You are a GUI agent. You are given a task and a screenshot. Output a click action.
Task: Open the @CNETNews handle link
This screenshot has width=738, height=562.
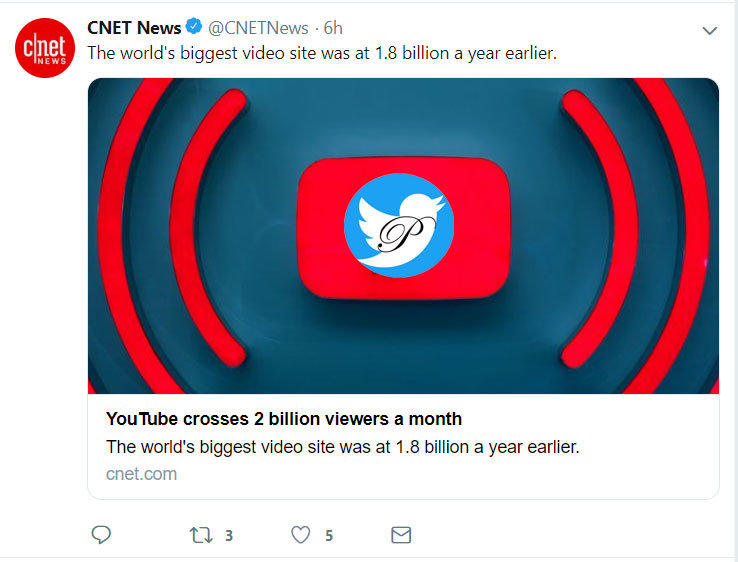click(257, 29)
